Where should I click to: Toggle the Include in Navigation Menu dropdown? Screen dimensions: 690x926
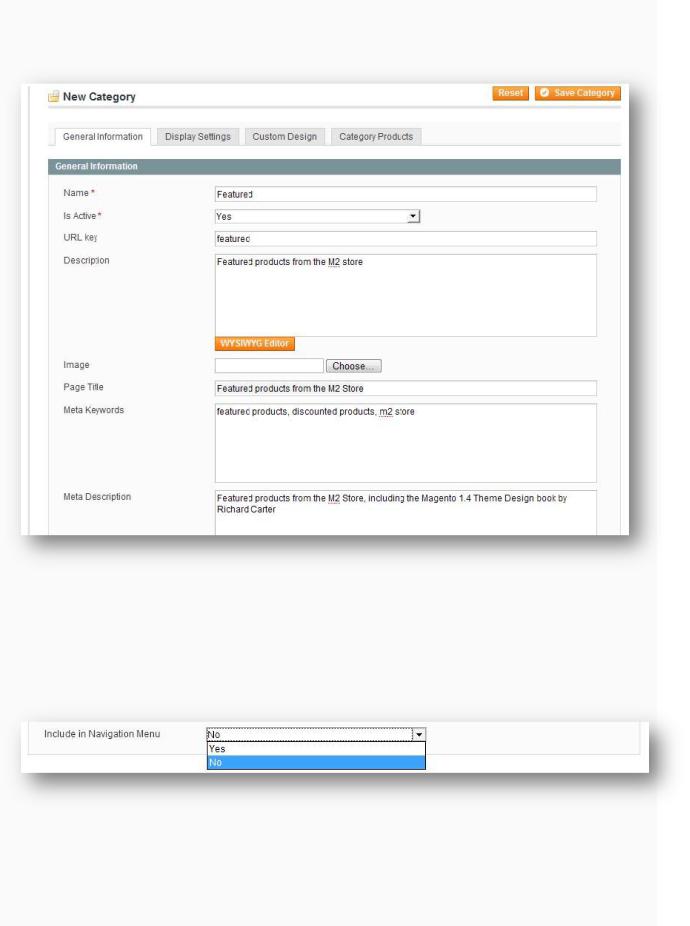point(316,735)
